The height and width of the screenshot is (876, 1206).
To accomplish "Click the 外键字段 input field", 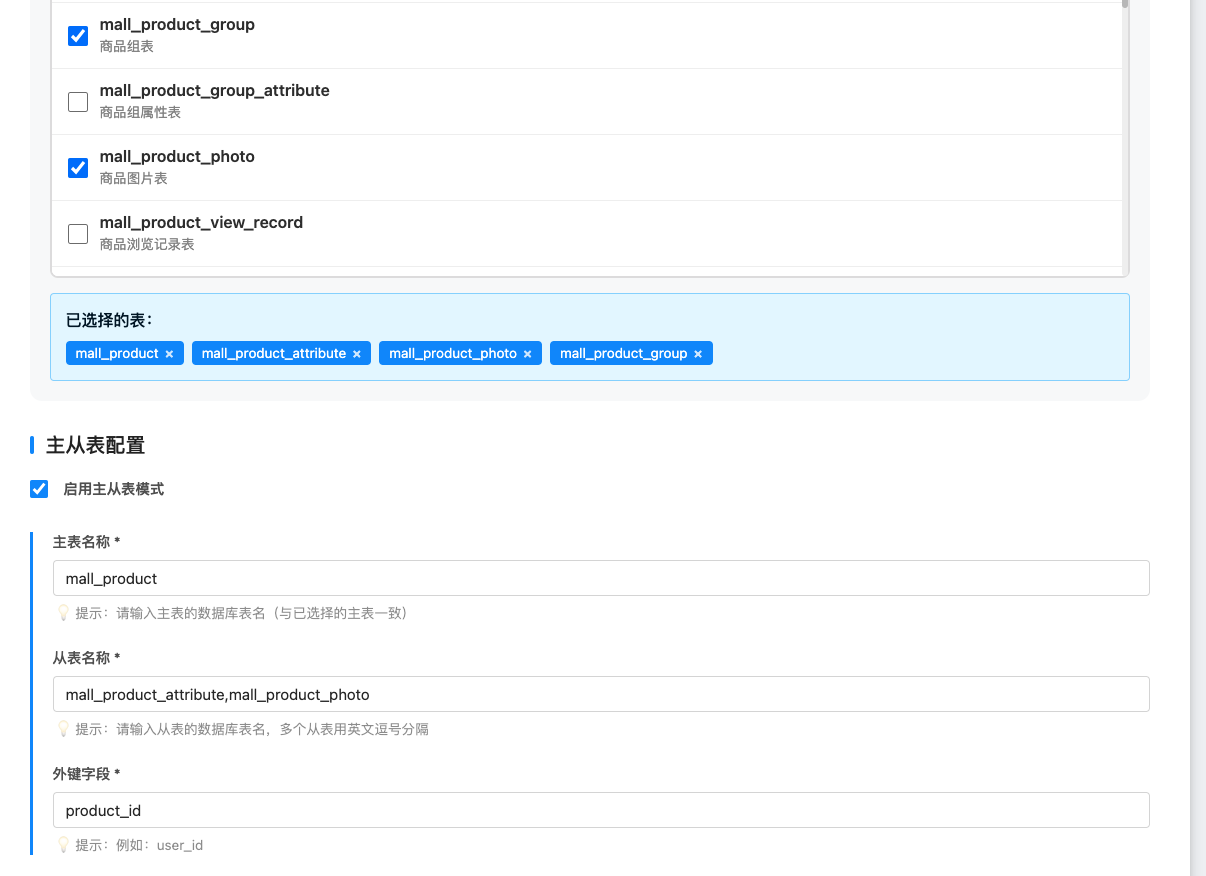I will coord(600,810).
